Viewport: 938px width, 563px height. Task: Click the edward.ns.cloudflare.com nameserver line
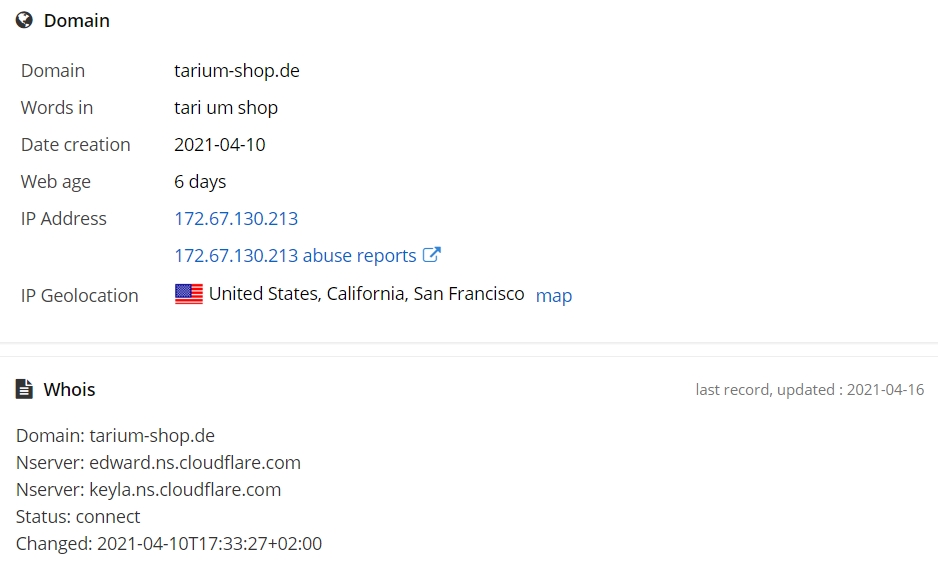[x=158, y=462]
